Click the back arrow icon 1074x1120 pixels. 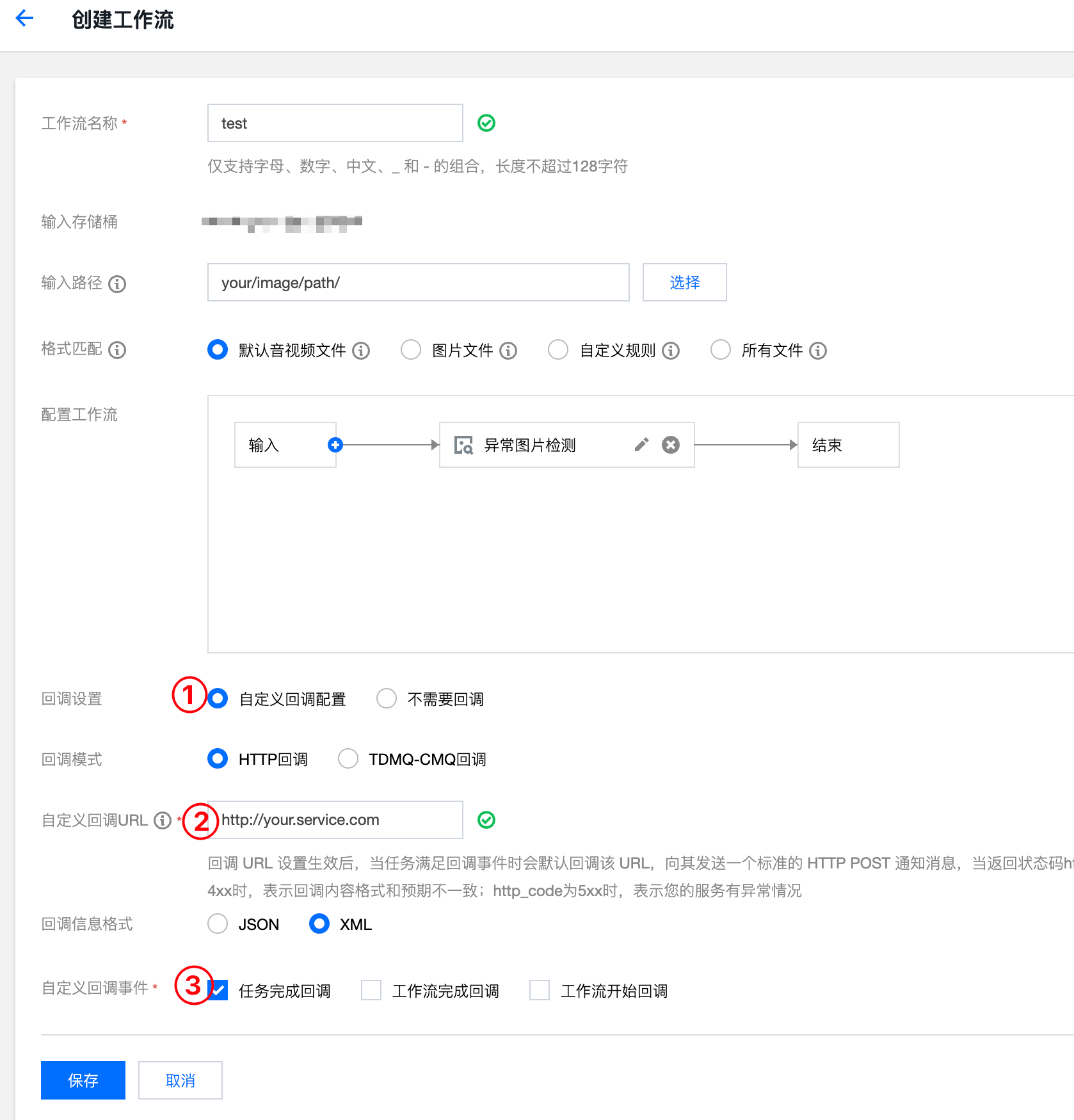24,19
